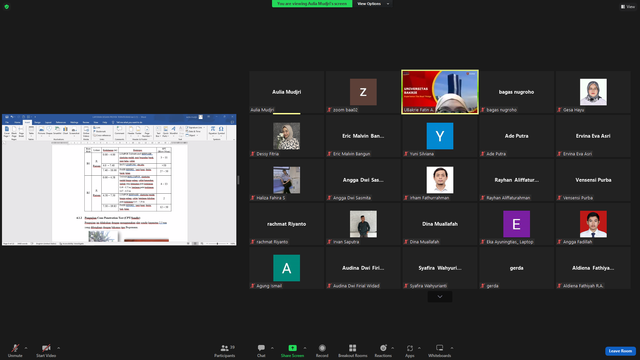Image resolution: width=640 pixels, height=360 pixels.
Task: Click the 'bagas nugroho' participant name
Action: pyautogui.click(x=516, y=92)
